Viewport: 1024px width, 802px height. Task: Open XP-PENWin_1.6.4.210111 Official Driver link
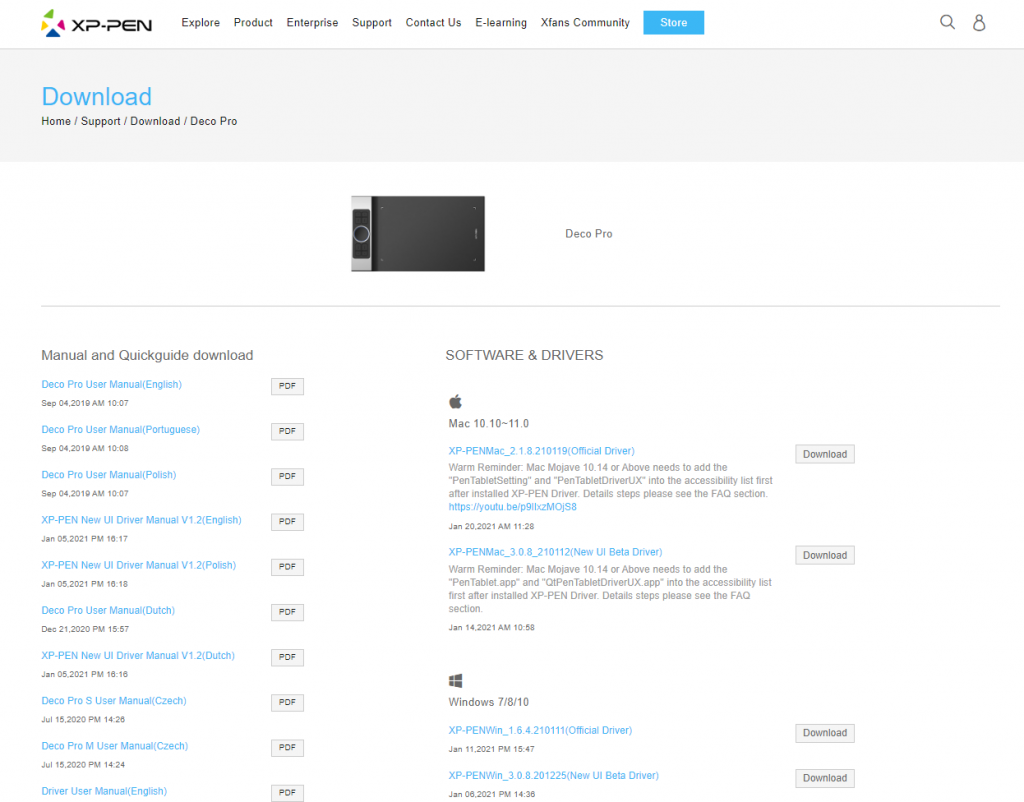(x=540, y=730)
